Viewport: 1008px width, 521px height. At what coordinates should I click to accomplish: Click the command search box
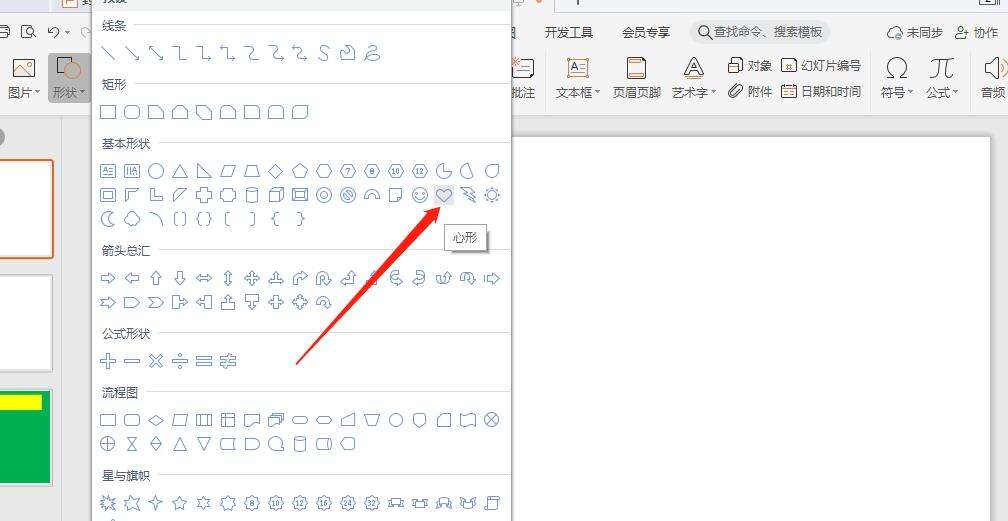point(760,32)
